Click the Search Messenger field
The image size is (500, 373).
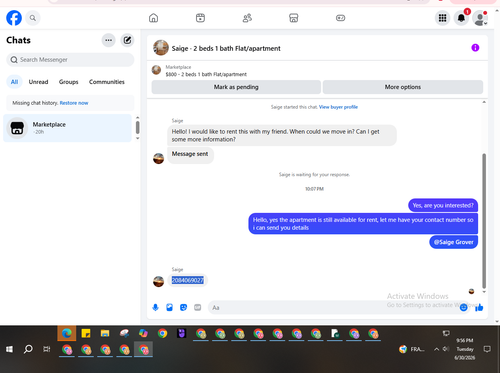pyautogui.click(x=70, y=60)
